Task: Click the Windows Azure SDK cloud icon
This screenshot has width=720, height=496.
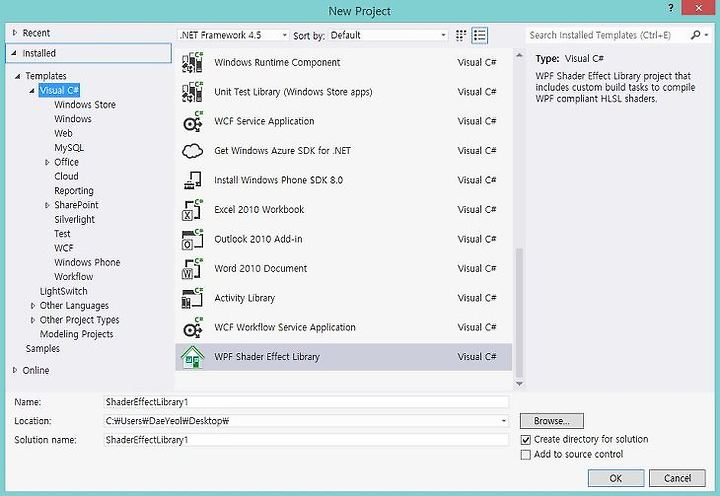Action: (192, 151)
